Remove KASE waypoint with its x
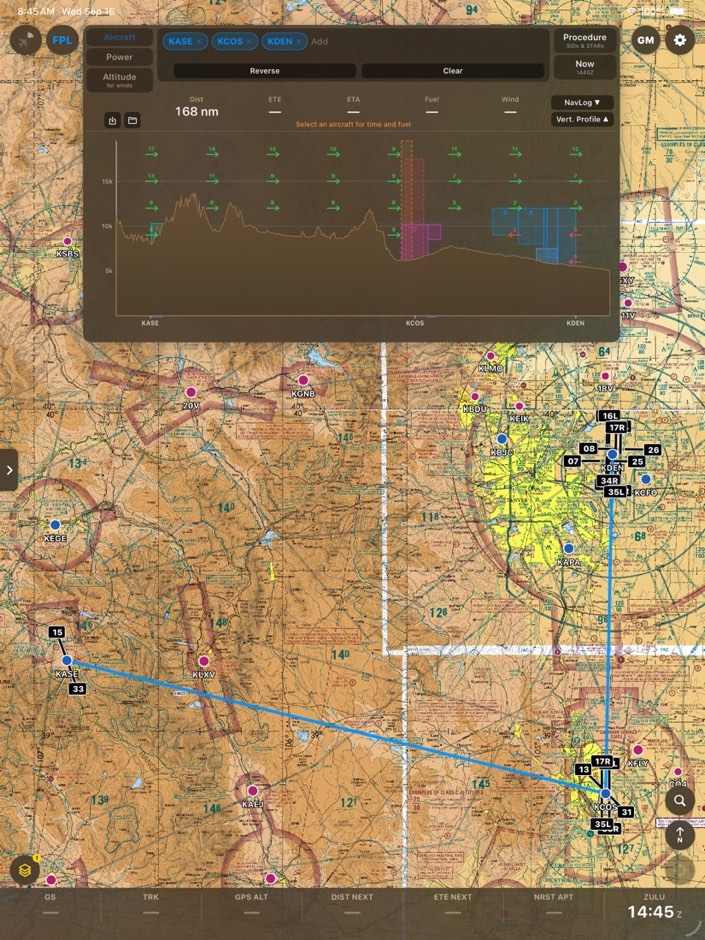 (198, 41)
